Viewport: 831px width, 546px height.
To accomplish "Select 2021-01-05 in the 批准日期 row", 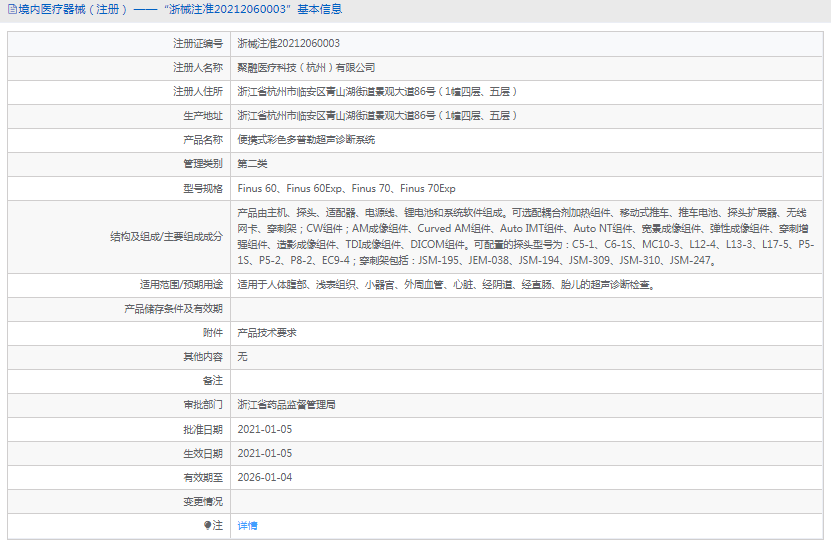I will (264, 429).
